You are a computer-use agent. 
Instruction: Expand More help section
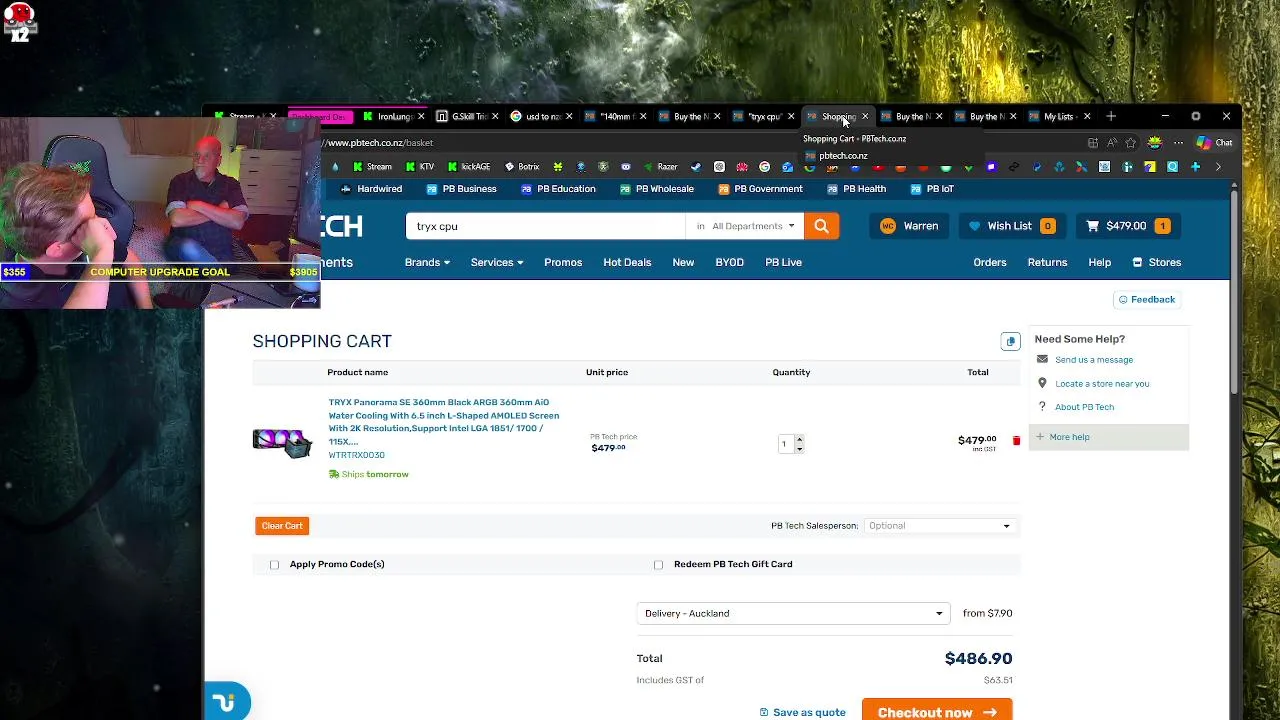1108,437
